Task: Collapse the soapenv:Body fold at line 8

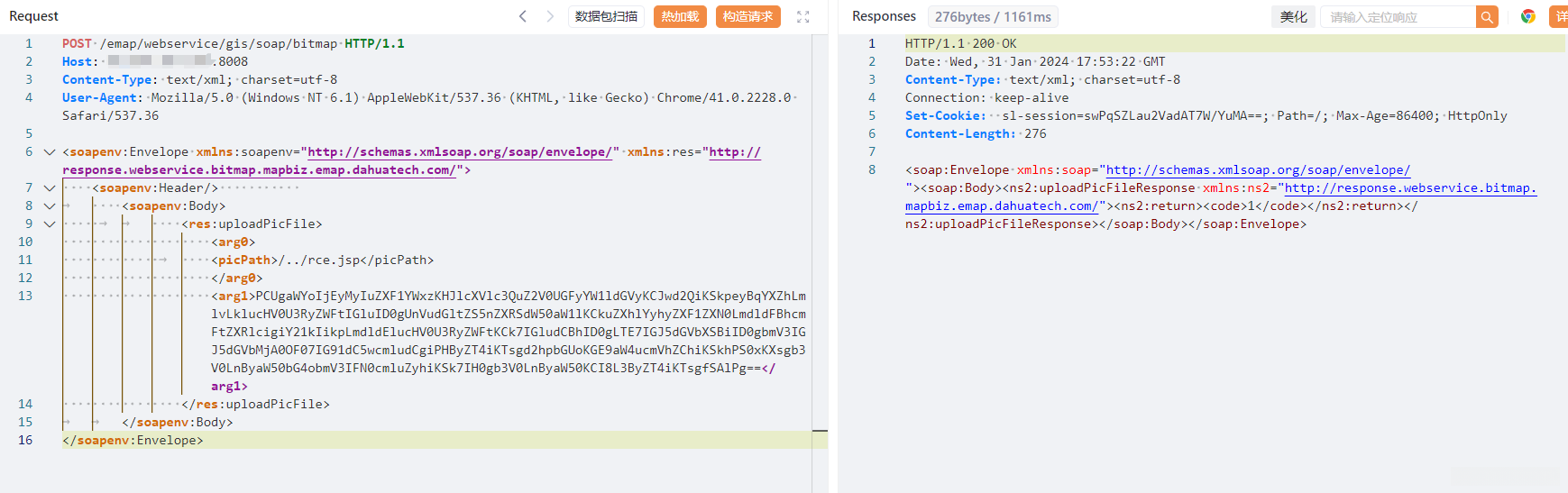Action: pyautogui.click(x=50, y=205)
